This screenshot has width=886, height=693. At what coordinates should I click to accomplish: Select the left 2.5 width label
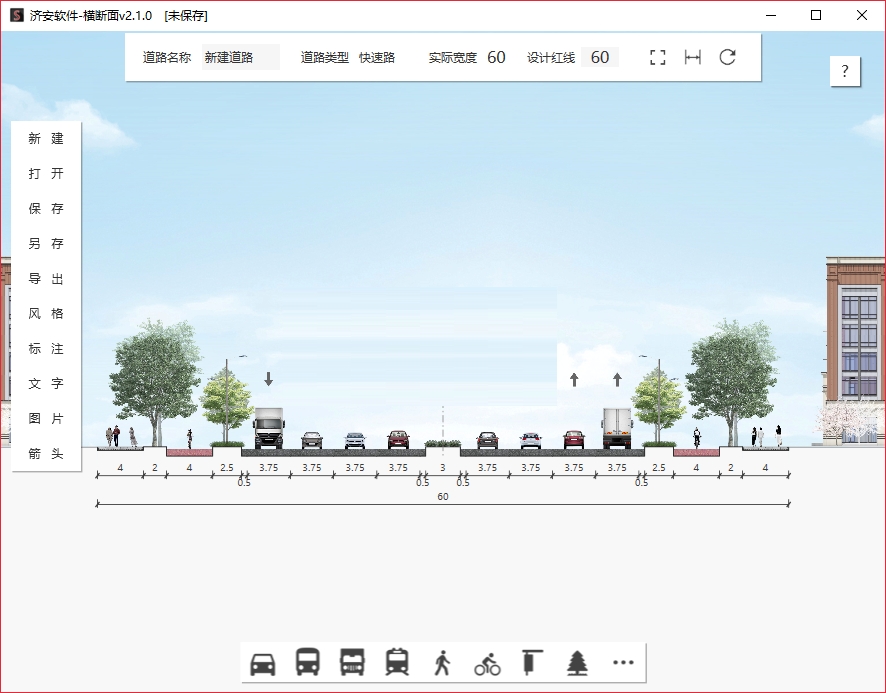tap(227, 467)
